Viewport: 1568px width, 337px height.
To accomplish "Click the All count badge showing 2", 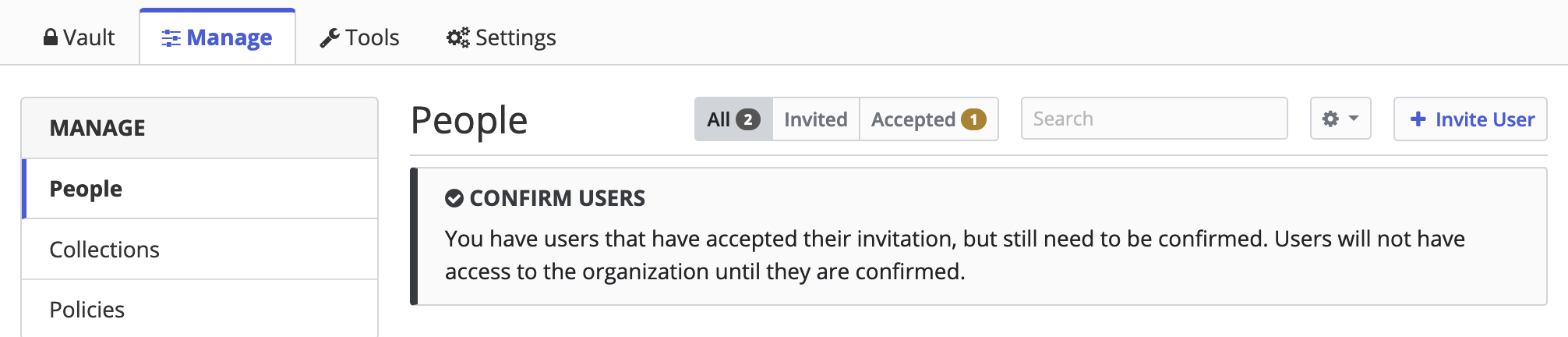I will click(747, 119).
